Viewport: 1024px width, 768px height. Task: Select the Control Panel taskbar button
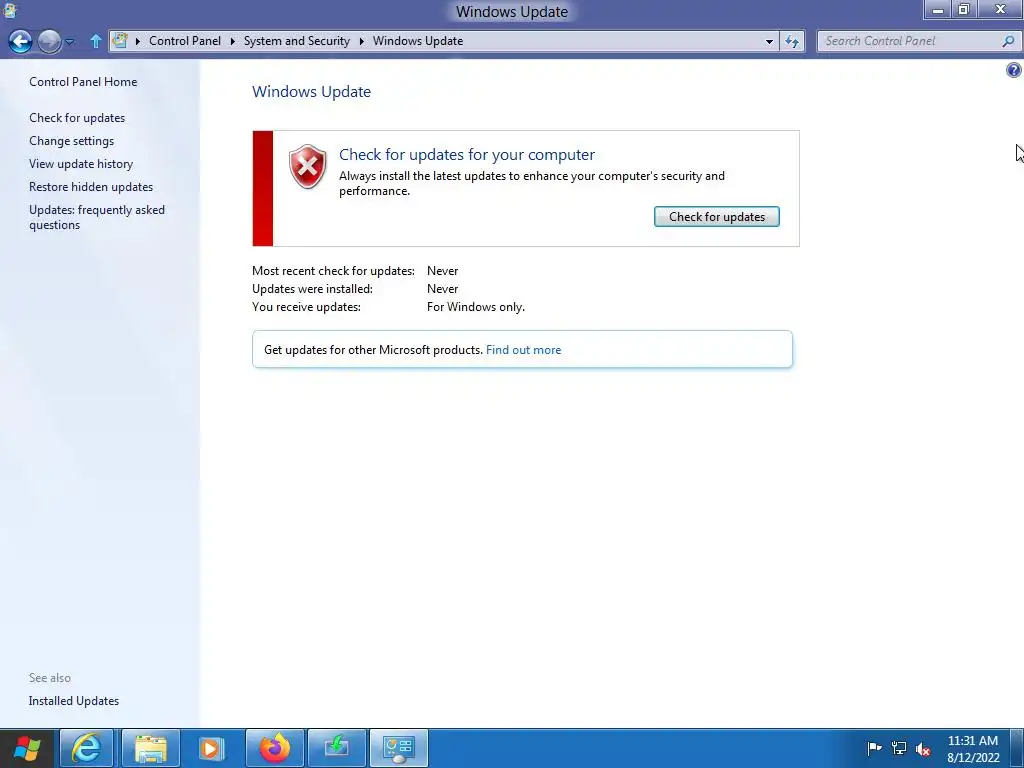399,748
